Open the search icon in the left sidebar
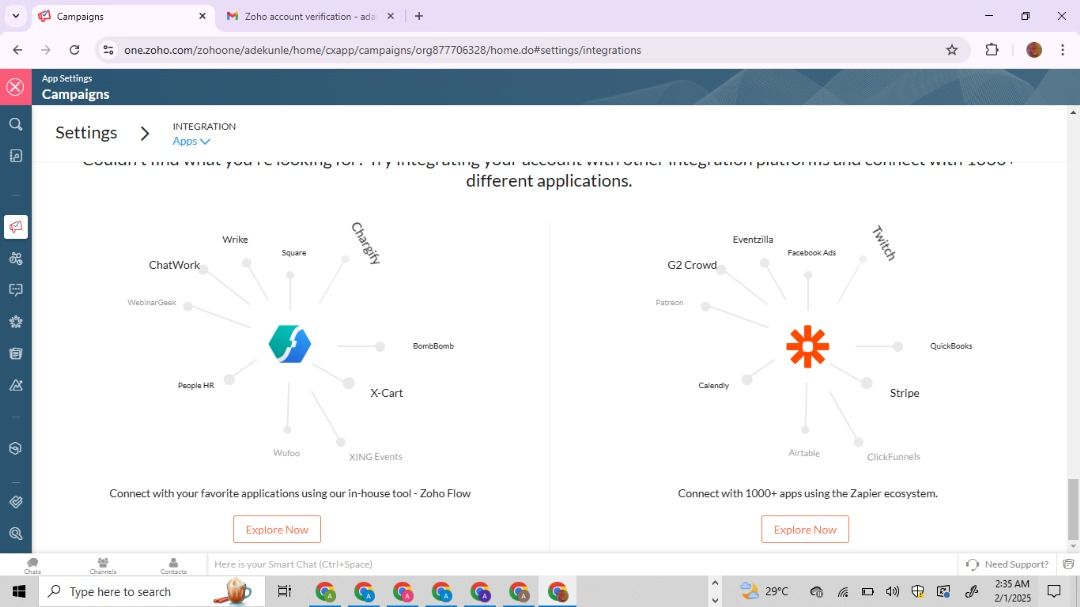The width and height of the screenshot is (1080, 607). pyautogui.click(x=16, y=124)
